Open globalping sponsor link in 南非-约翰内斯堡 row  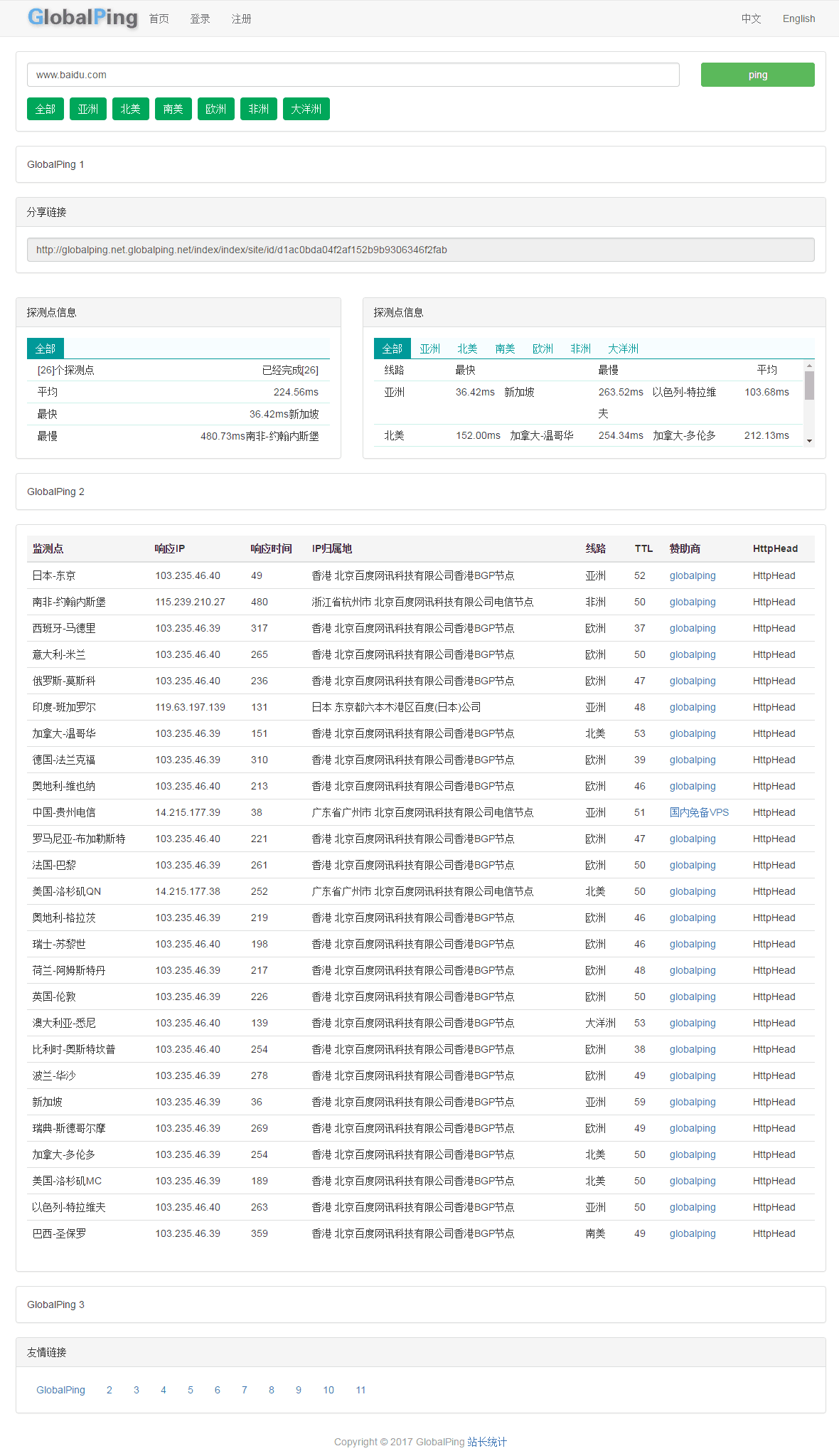pyautogui.click(x=693, y=602)
